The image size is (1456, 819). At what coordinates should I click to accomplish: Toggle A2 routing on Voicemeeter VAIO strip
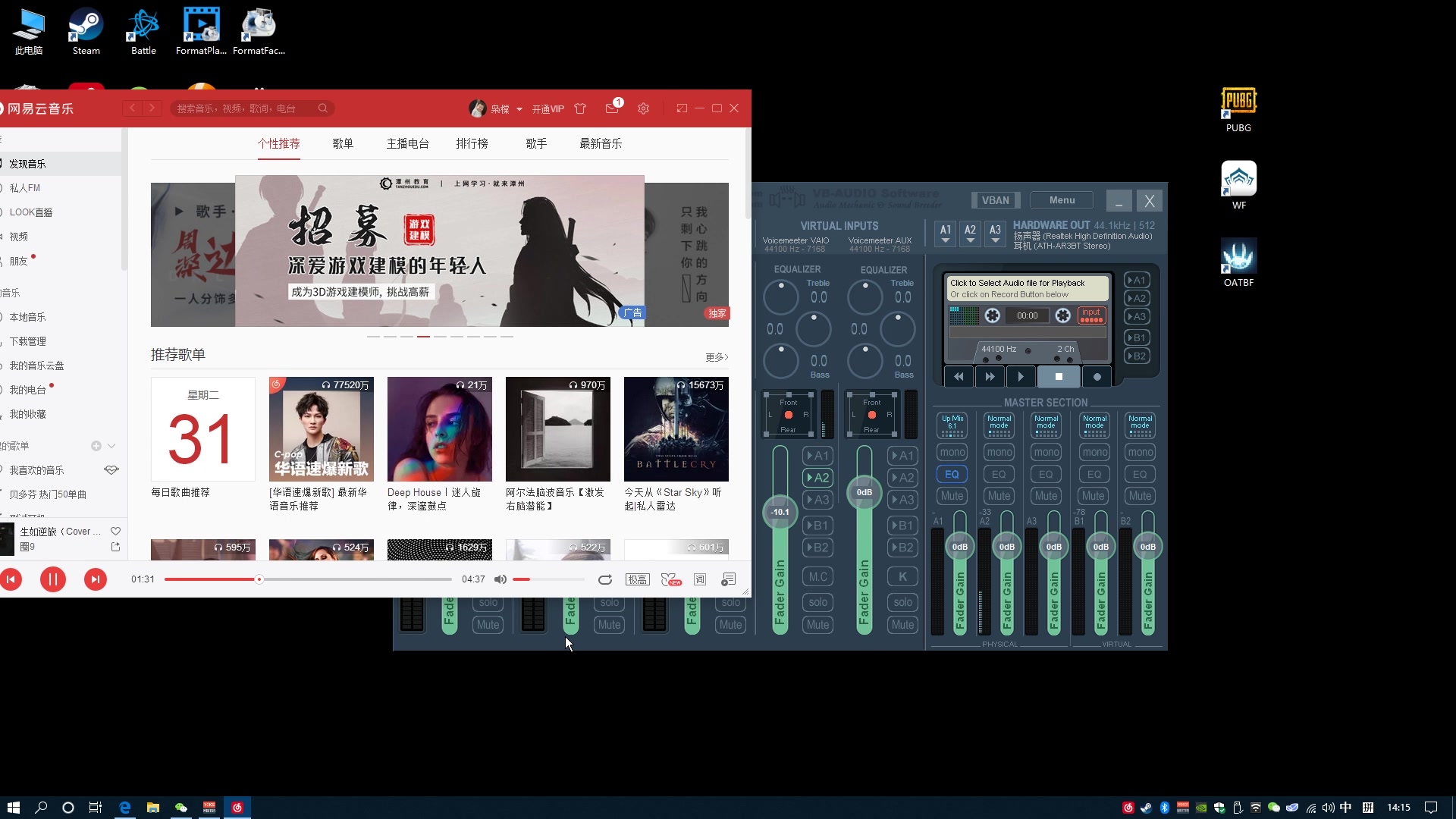tap(817, 477)
